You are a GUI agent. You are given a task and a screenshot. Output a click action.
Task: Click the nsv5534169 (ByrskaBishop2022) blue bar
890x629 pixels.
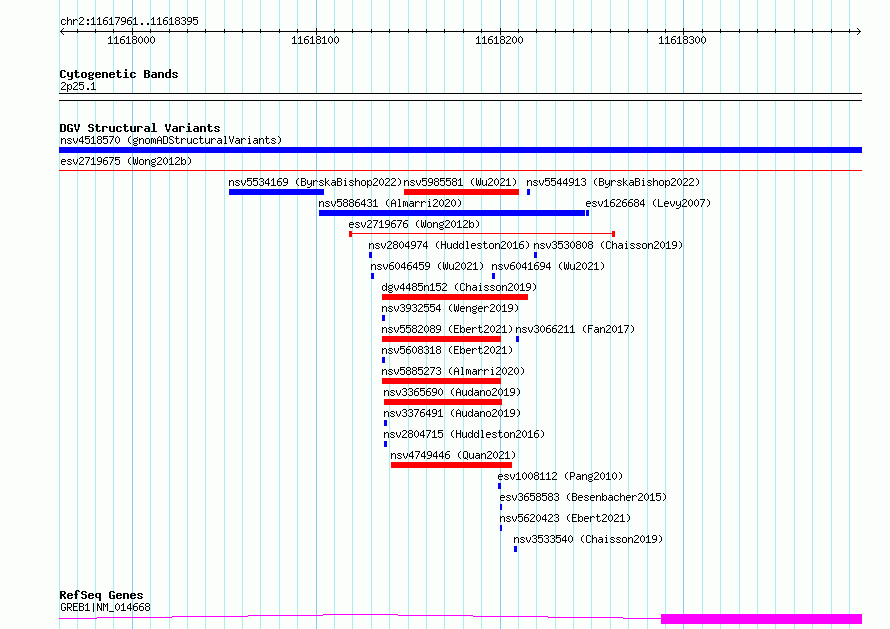tap(276, 192)
